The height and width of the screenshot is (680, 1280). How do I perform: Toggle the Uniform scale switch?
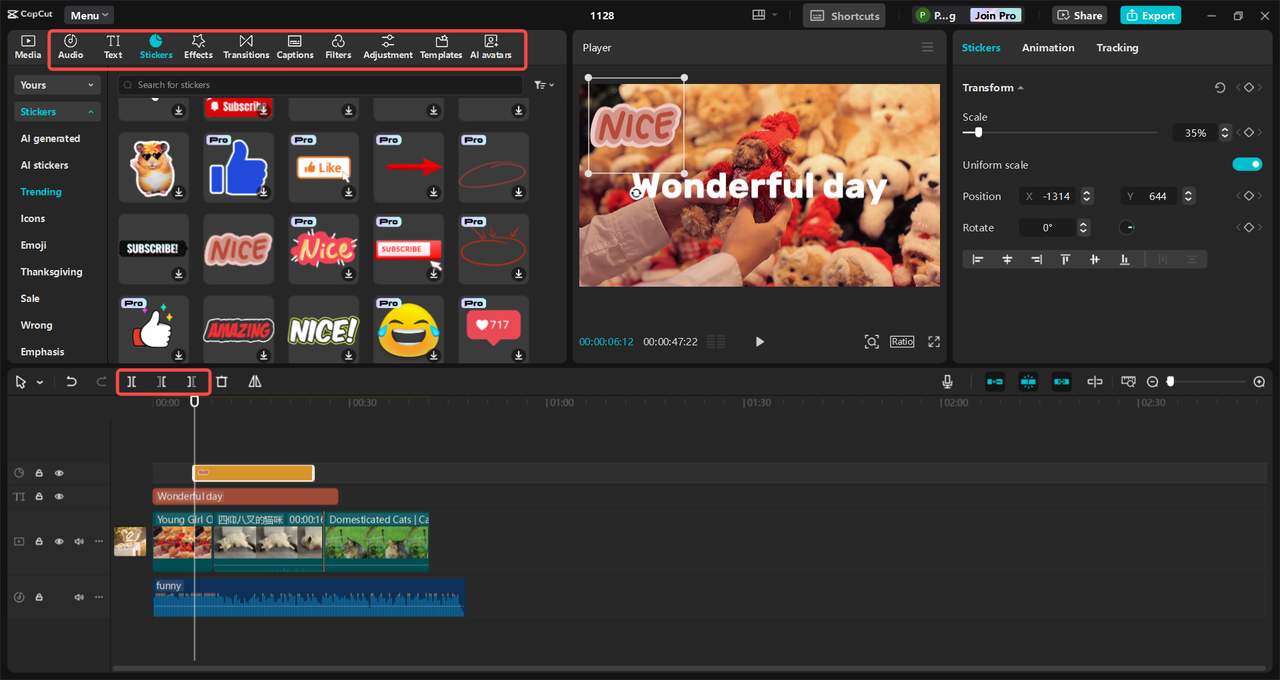[1247, 165]
